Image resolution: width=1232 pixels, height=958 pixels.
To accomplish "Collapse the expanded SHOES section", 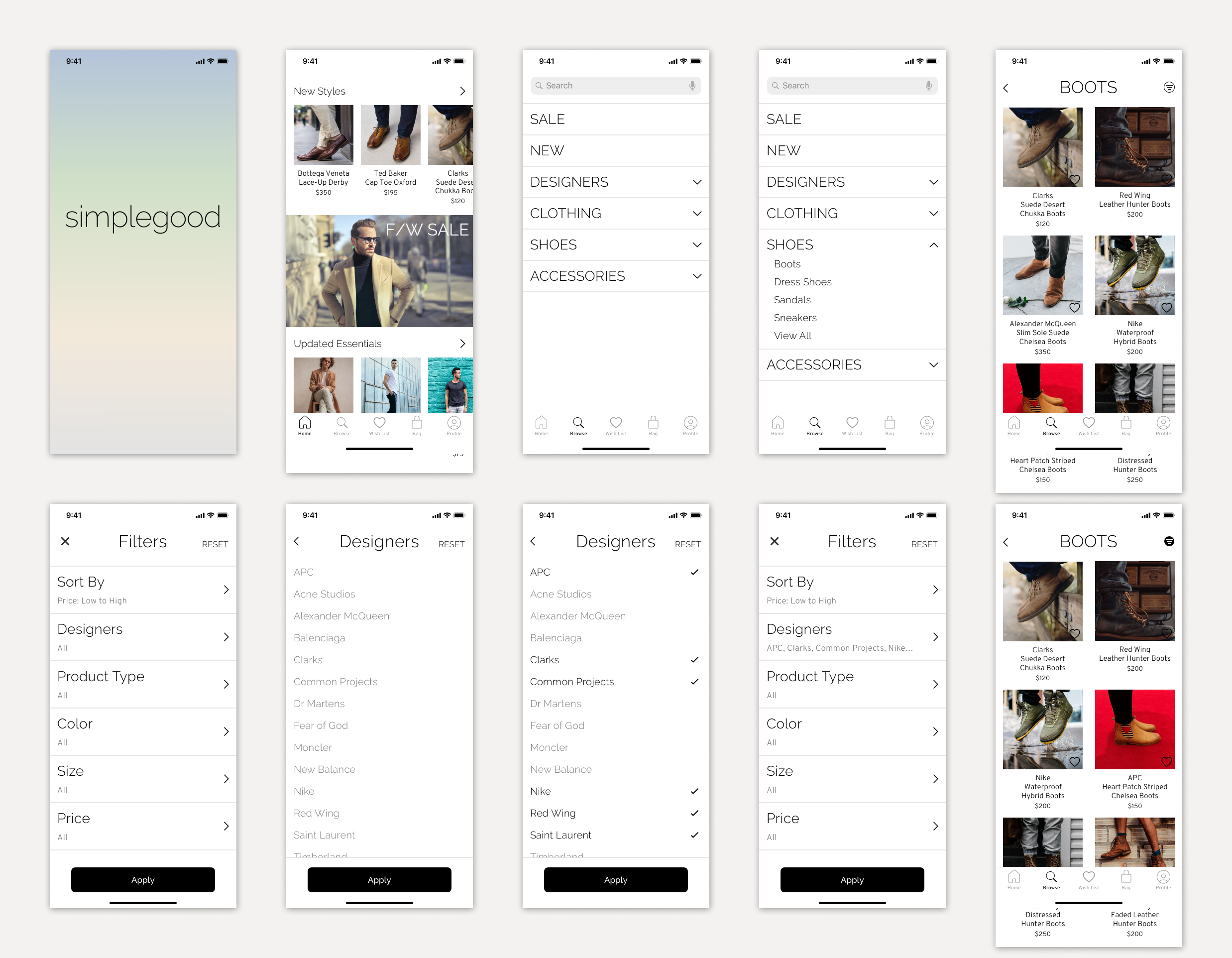I will [x=934, y=245].
